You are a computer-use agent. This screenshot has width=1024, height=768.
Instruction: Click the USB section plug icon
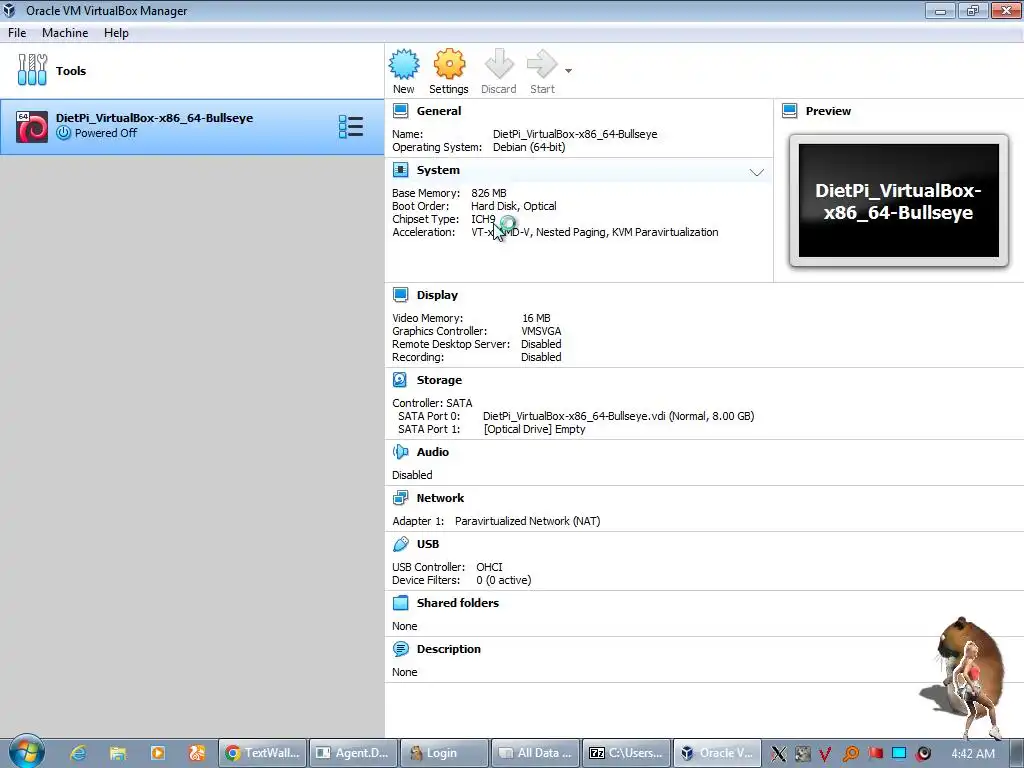tap(400, 543)
